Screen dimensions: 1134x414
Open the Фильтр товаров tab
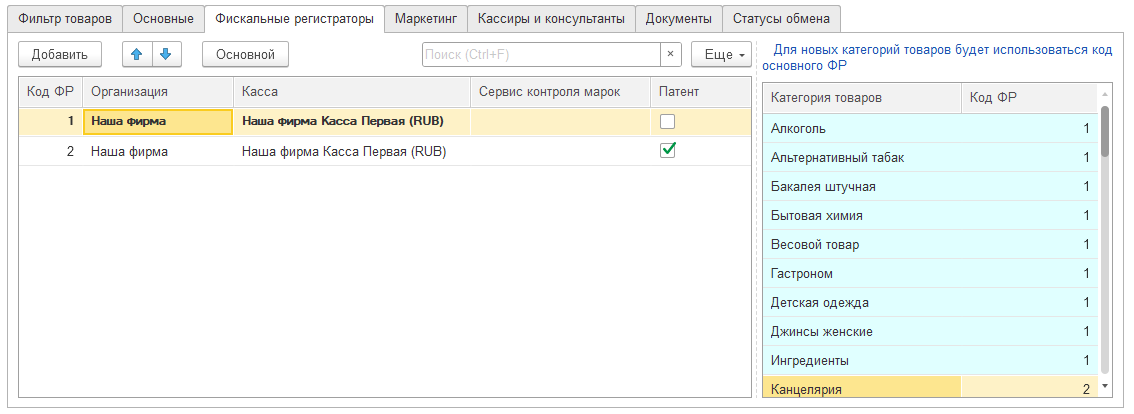click(x=62, y=19)
